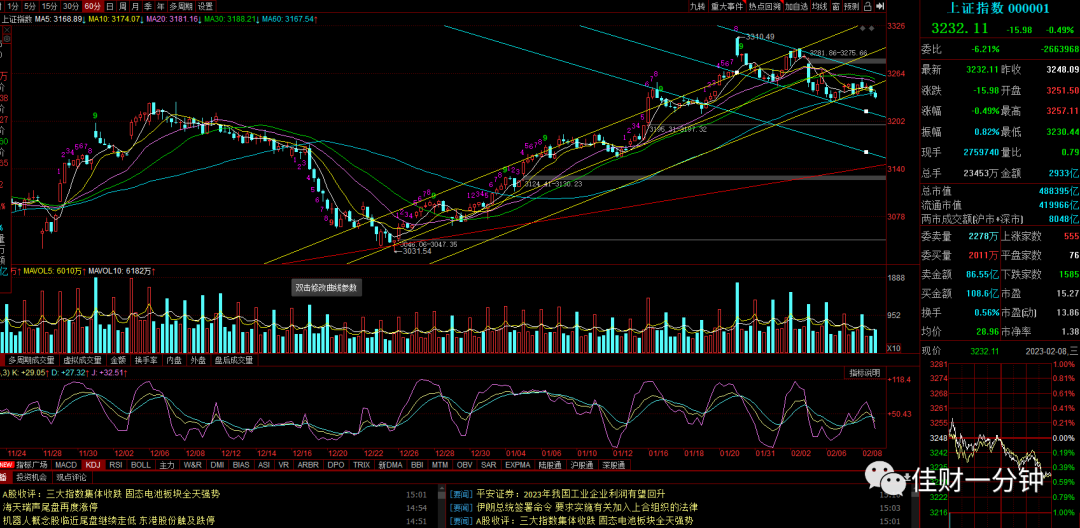Switch to 5分 chart period
The image size is (1080, 528).
pyautogui.click(x=30, y=6)
